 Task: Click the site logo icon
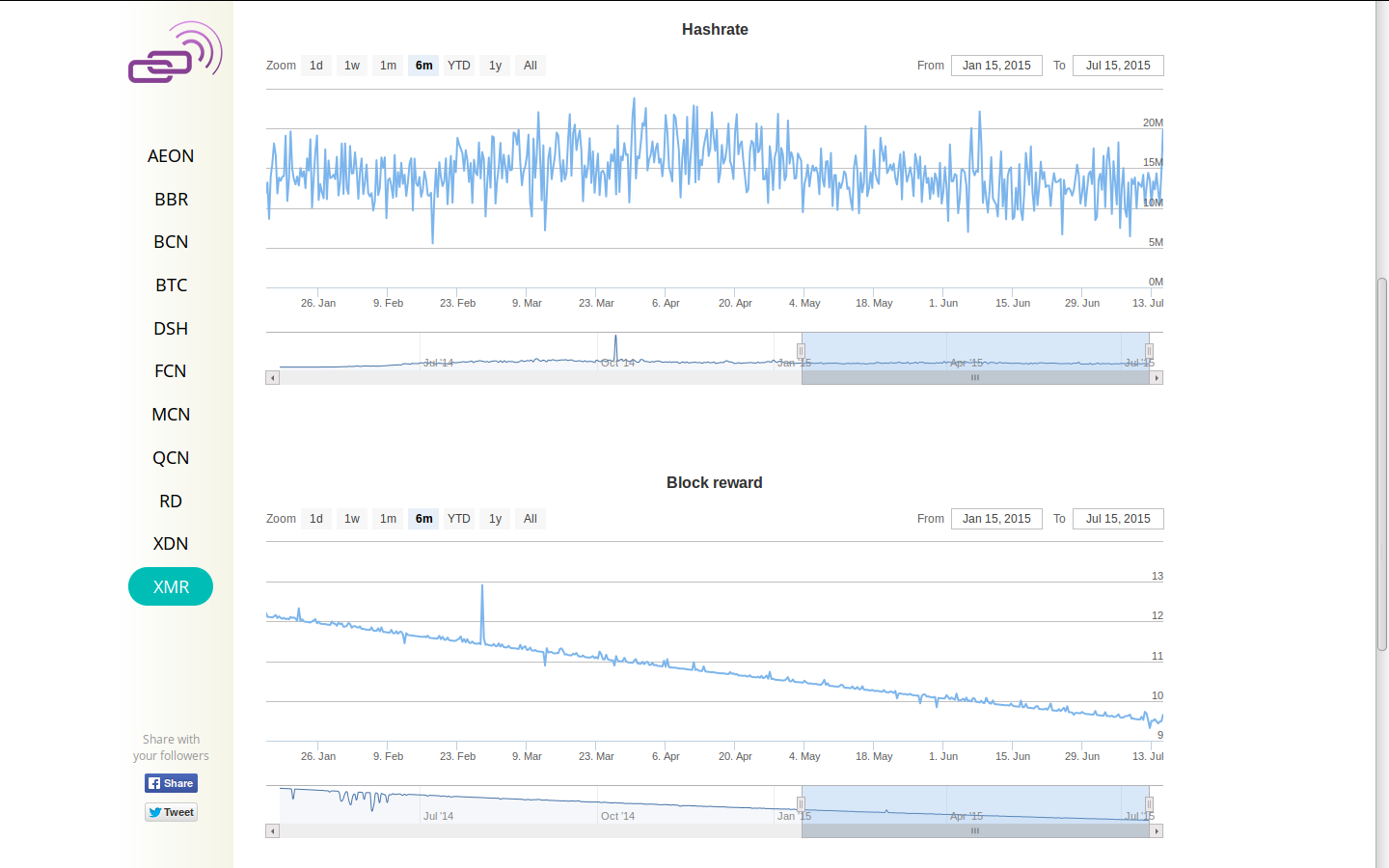coord(176,52)
